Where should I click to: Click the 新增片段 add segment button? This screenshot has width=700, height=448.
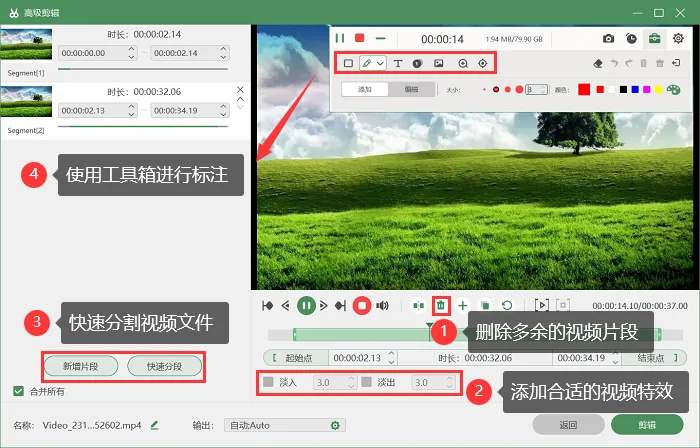(81, 366)
